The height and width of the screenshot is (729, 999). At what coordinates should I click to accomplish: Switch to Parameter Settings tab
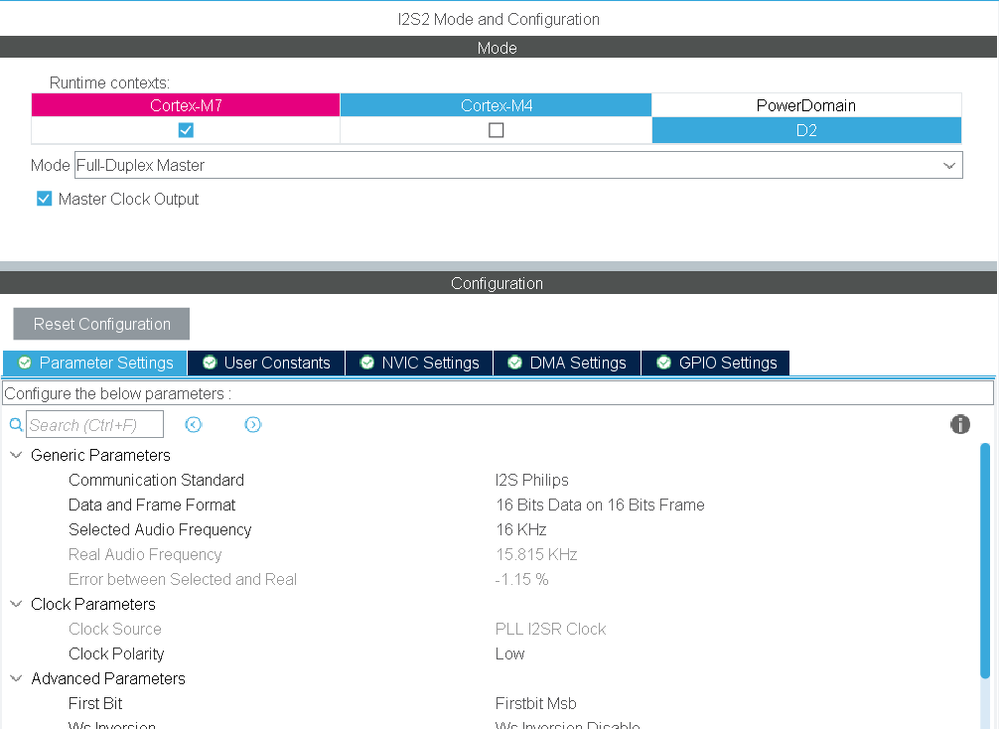(95, 363)
